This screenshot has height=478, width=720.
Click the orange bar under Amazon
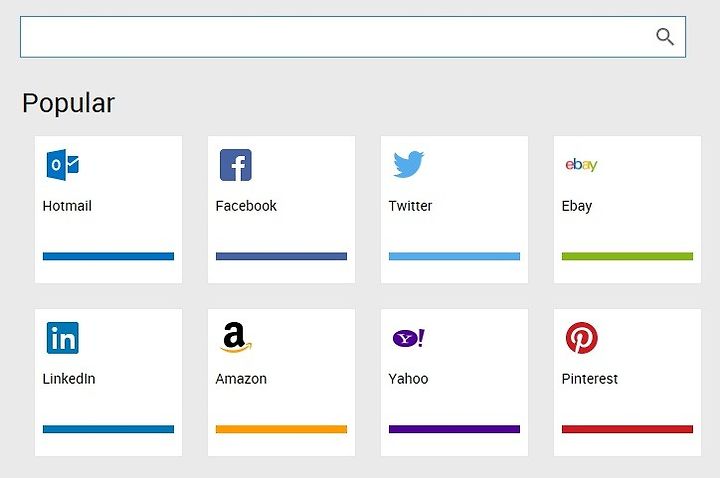pos(281,429)
